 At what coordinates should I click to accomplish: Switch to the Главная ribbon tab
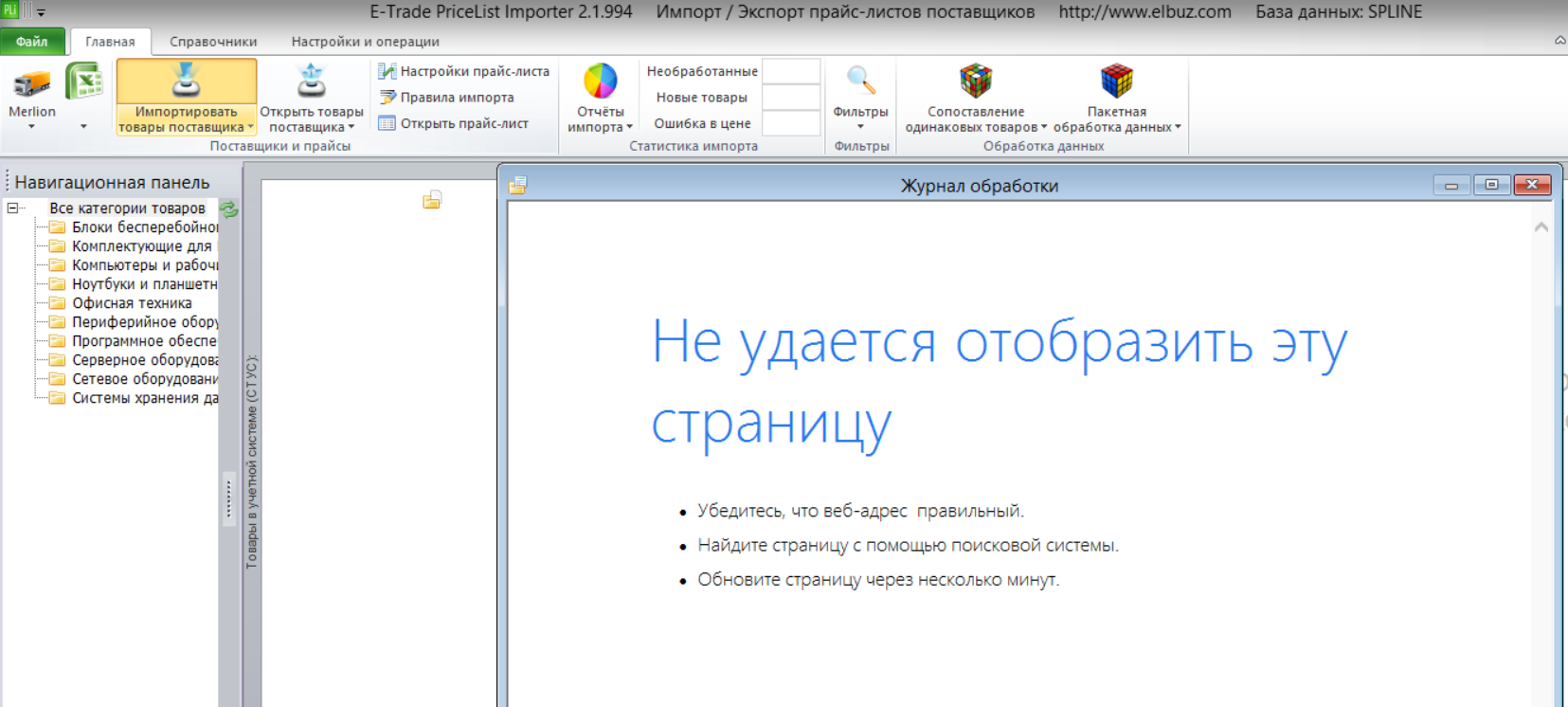(110, 42)
